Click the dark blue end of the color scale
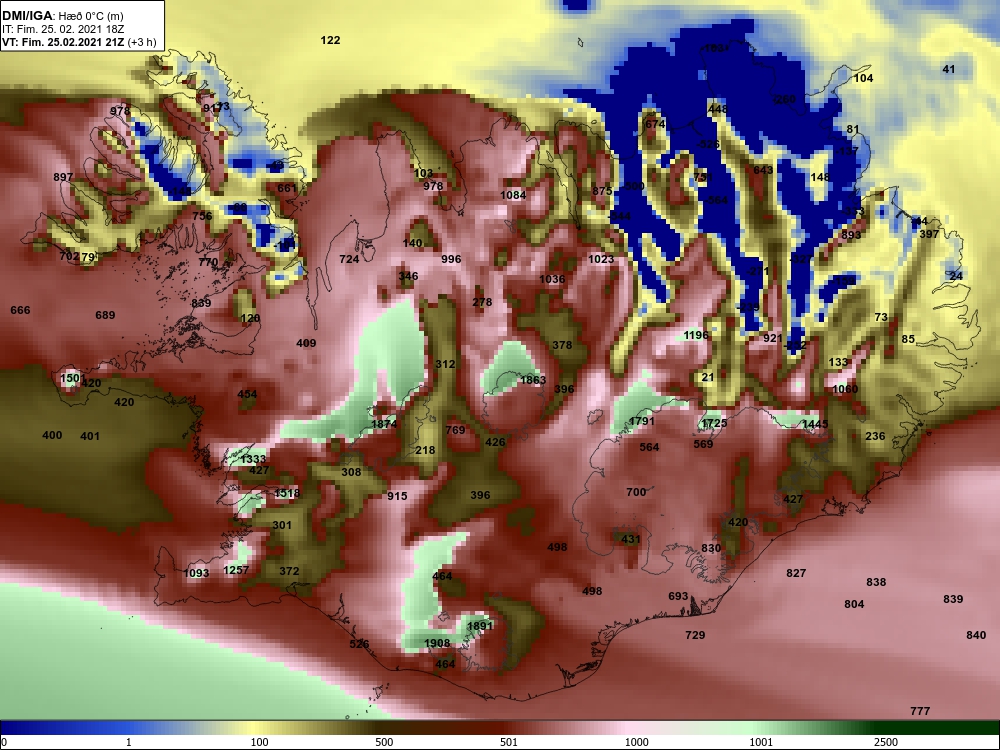The image size is (1000, 750). point(13,728)
